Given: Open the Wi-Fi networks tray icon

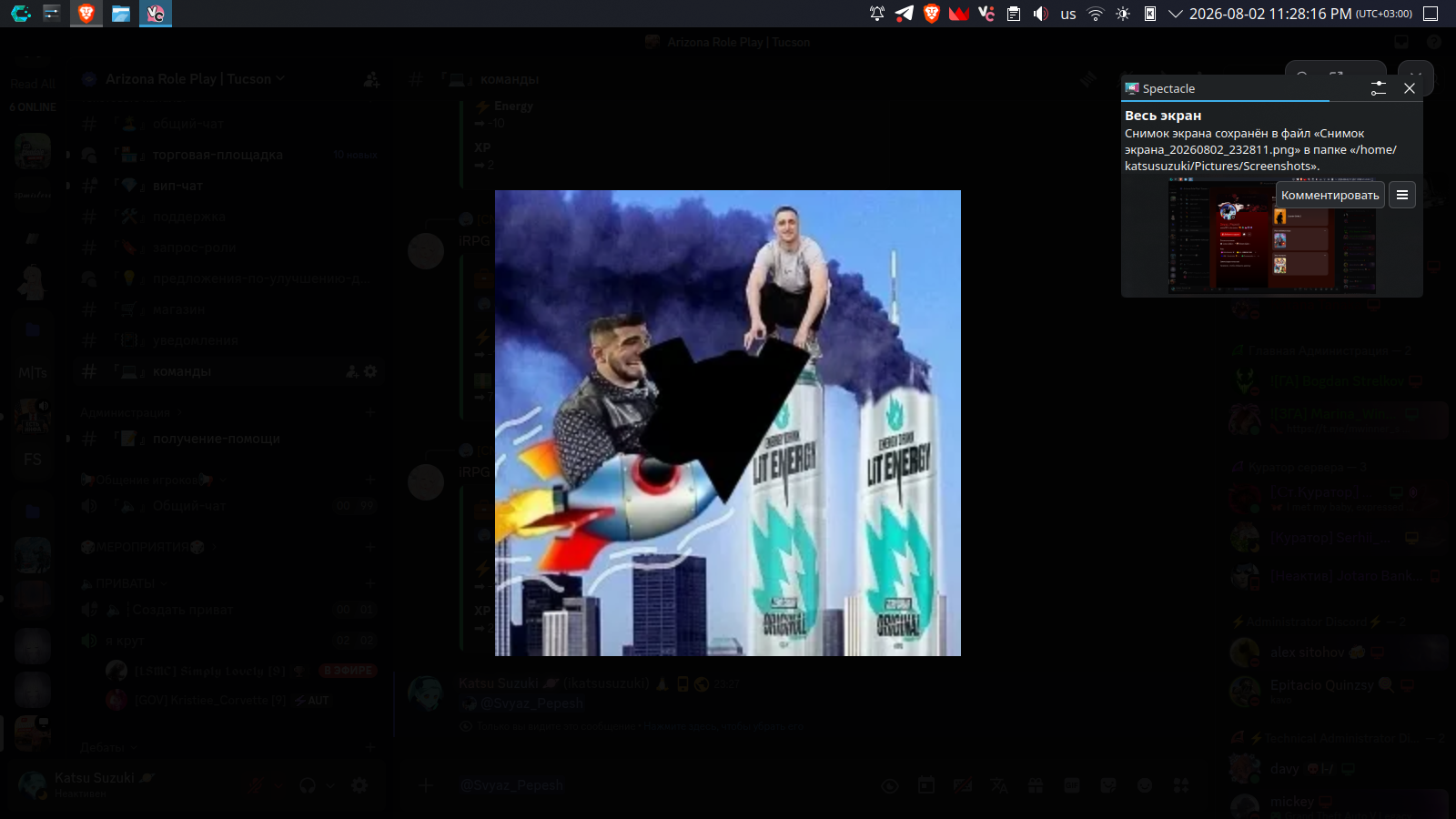Looking at the screenshot, I should click(x=1096, y=14).
